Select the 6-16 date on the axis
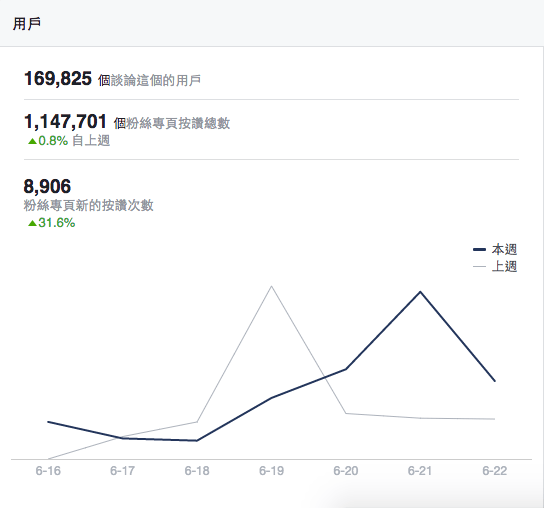Viewport: 544px width, 508px height. click(x=48, y=471)
